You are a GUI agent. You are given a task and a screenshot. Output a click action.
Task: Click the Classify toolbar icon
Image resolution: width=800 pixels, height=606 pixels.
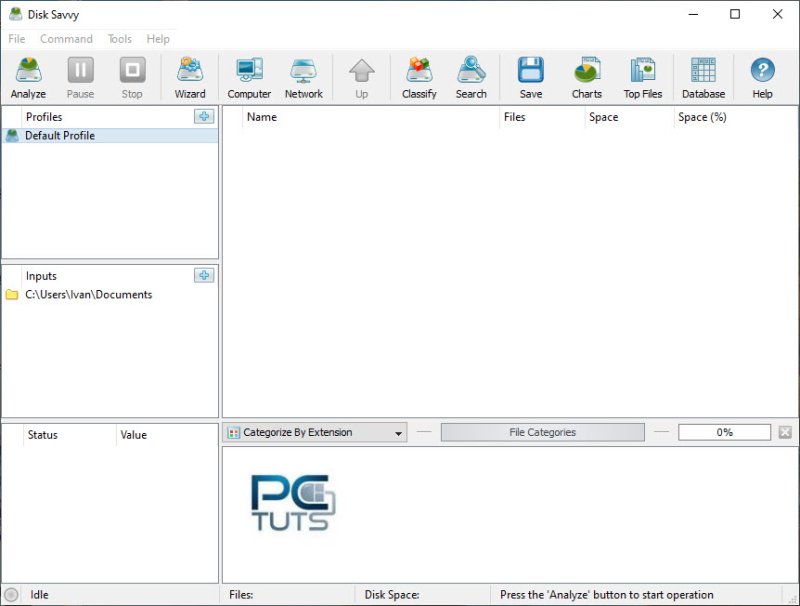419,77
